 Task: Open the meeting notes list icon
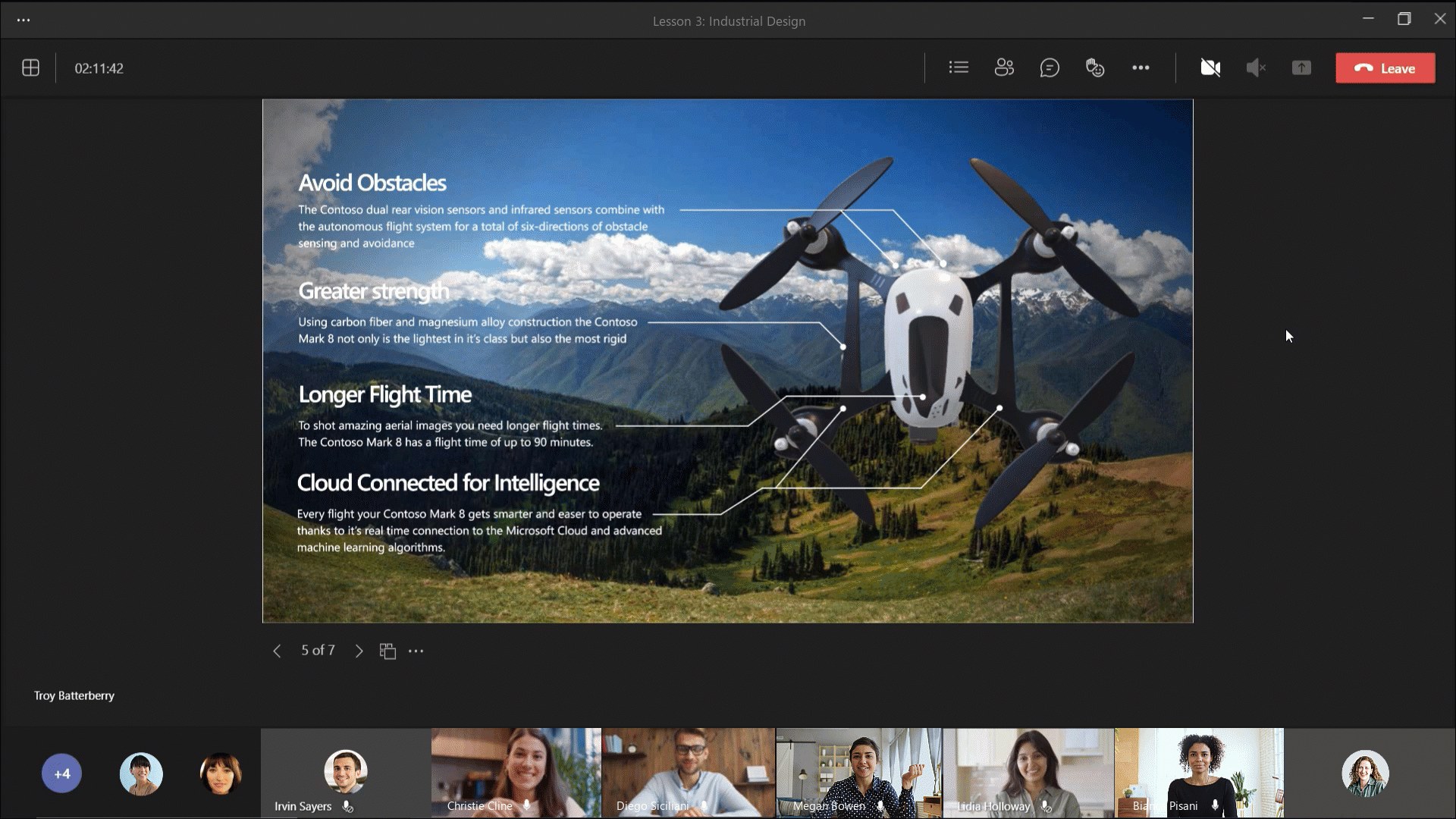click(x=959, y=67)
